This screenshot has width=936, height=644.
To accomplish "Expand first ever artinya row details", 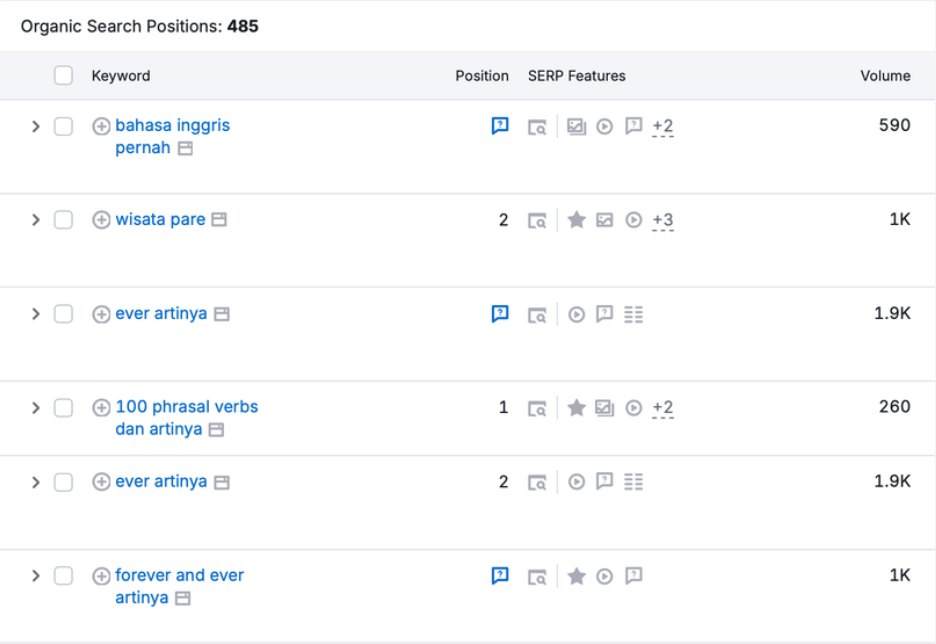I will click(x=35, y=313).
